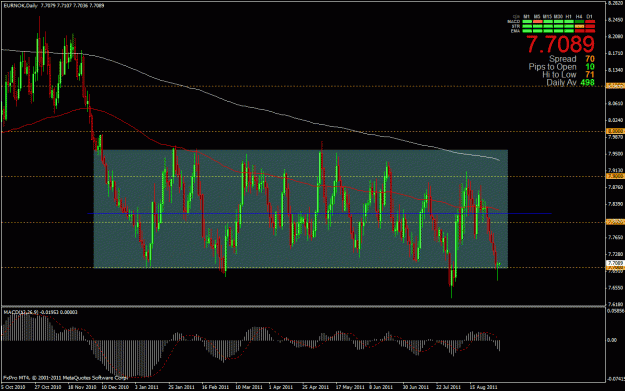Click the 8.1340 price scale label
625x391 pixels.
pyautogui.click(x=616, y=70)
